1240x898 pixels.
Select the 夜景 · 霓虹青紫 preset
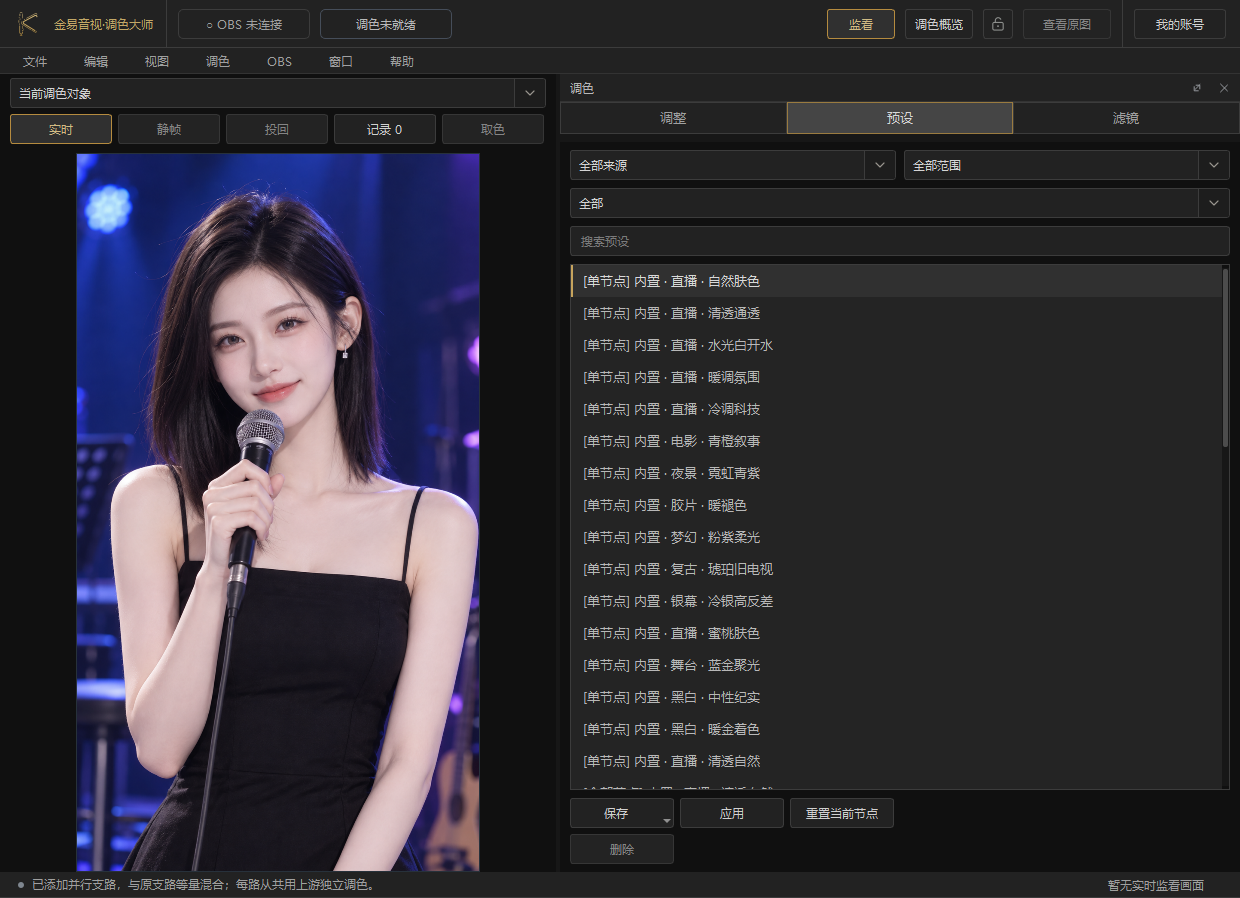[x=896, y=473]
